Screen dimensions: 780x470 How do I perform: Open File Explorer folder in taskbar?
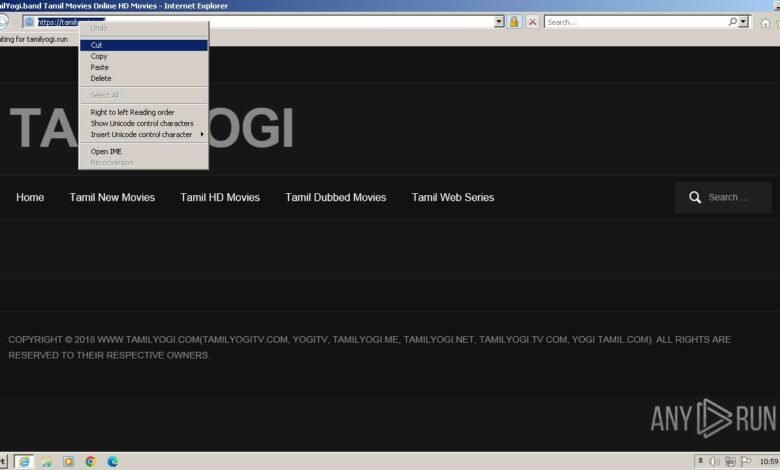tap(46, 462)
